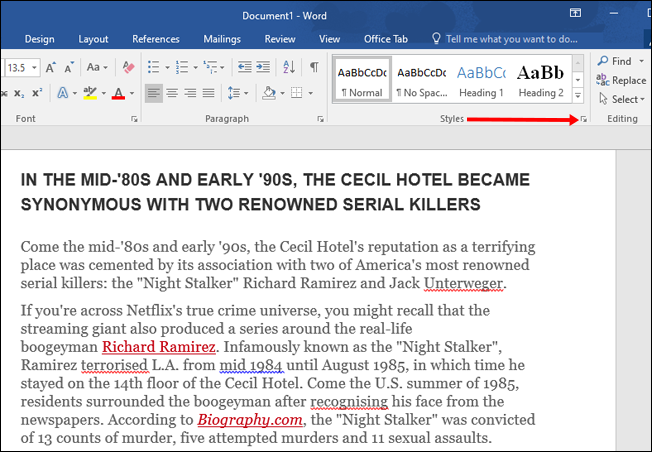652x452 pixels.
Task: Apply red font color
Action: [x=119, y=93]
